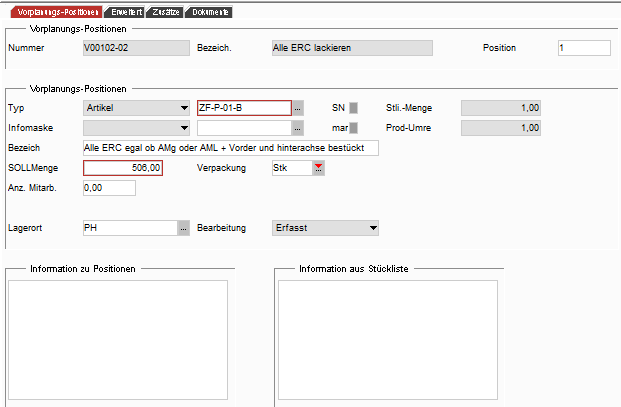Click the 'Bearbeitung' label

[x=221, y=228]
